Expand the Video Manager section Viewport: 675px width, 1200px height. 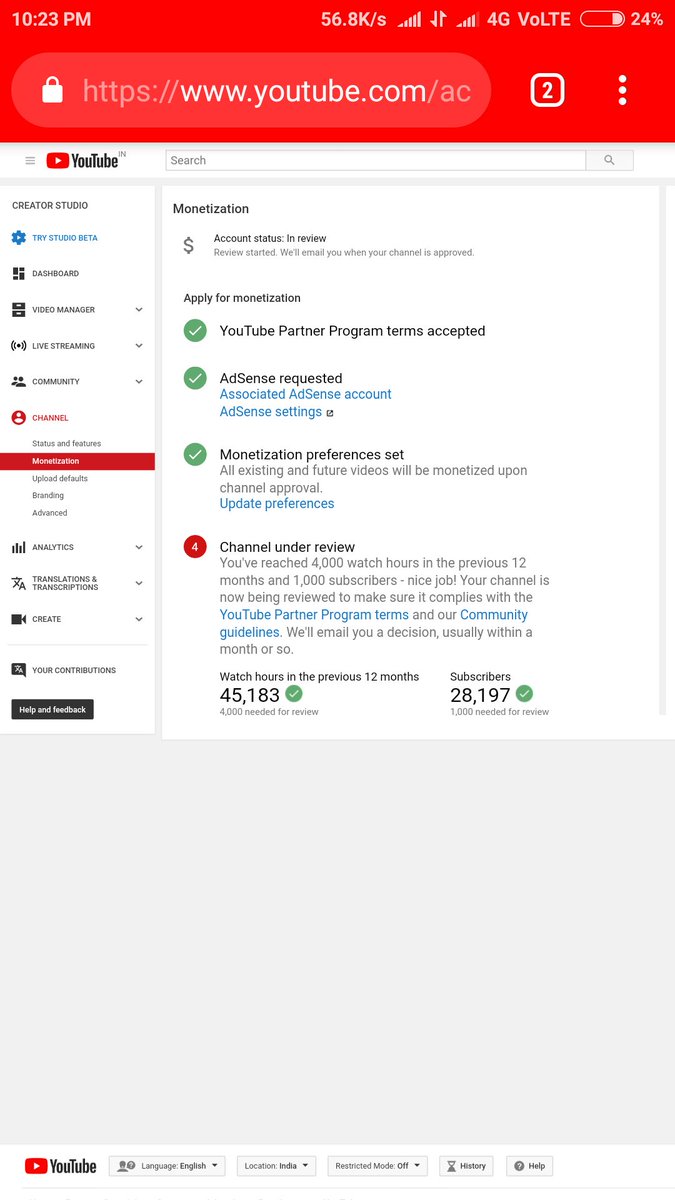coord(139,310)
